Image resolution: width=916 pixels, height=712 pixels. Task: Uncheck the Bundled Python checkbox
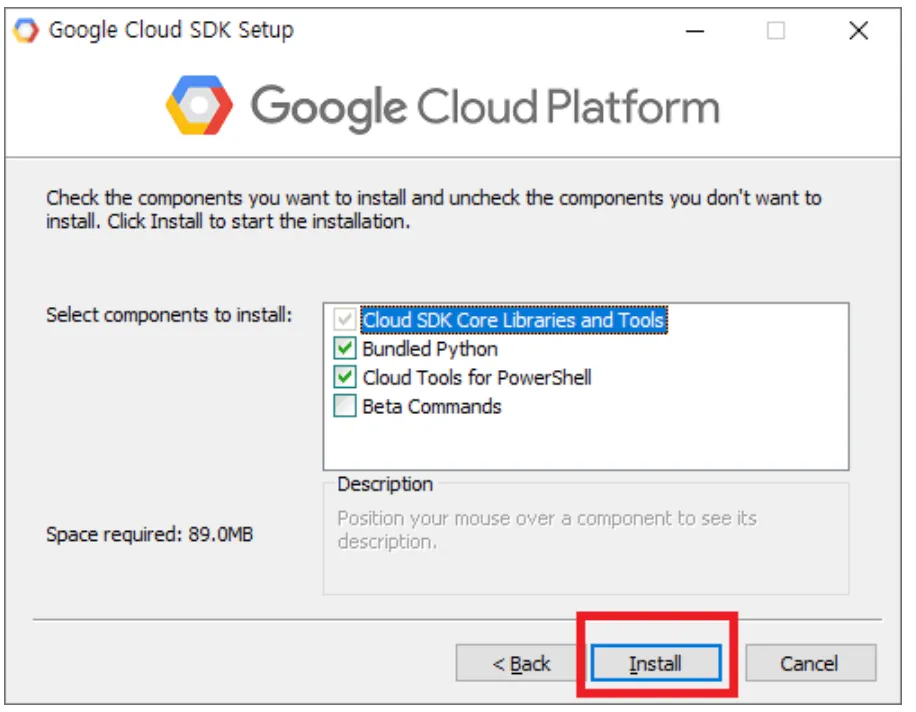pyautogui.click(x=345, y=349)
